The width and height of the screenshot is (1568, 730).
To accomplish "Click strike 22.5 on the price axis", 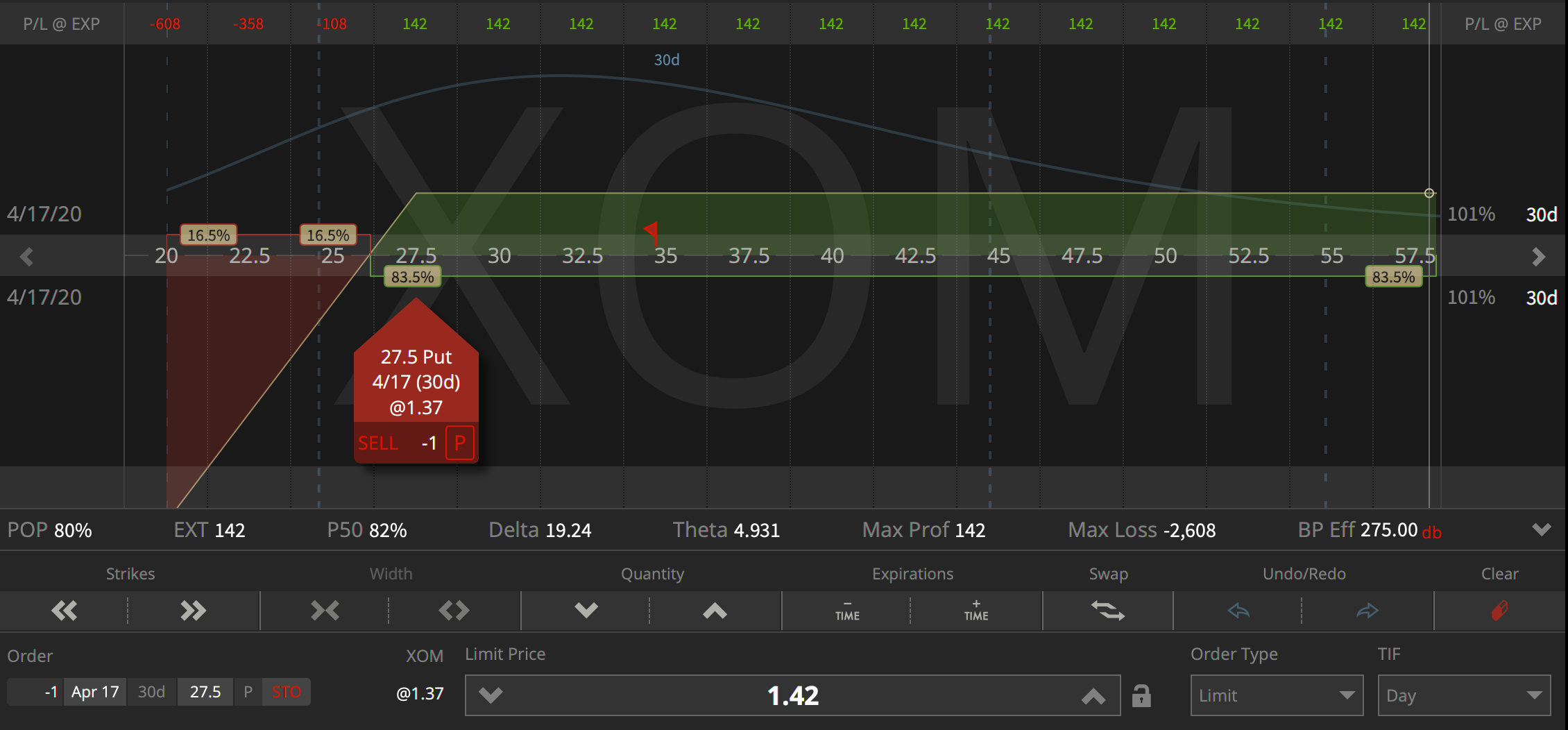I will coord(250,256).
